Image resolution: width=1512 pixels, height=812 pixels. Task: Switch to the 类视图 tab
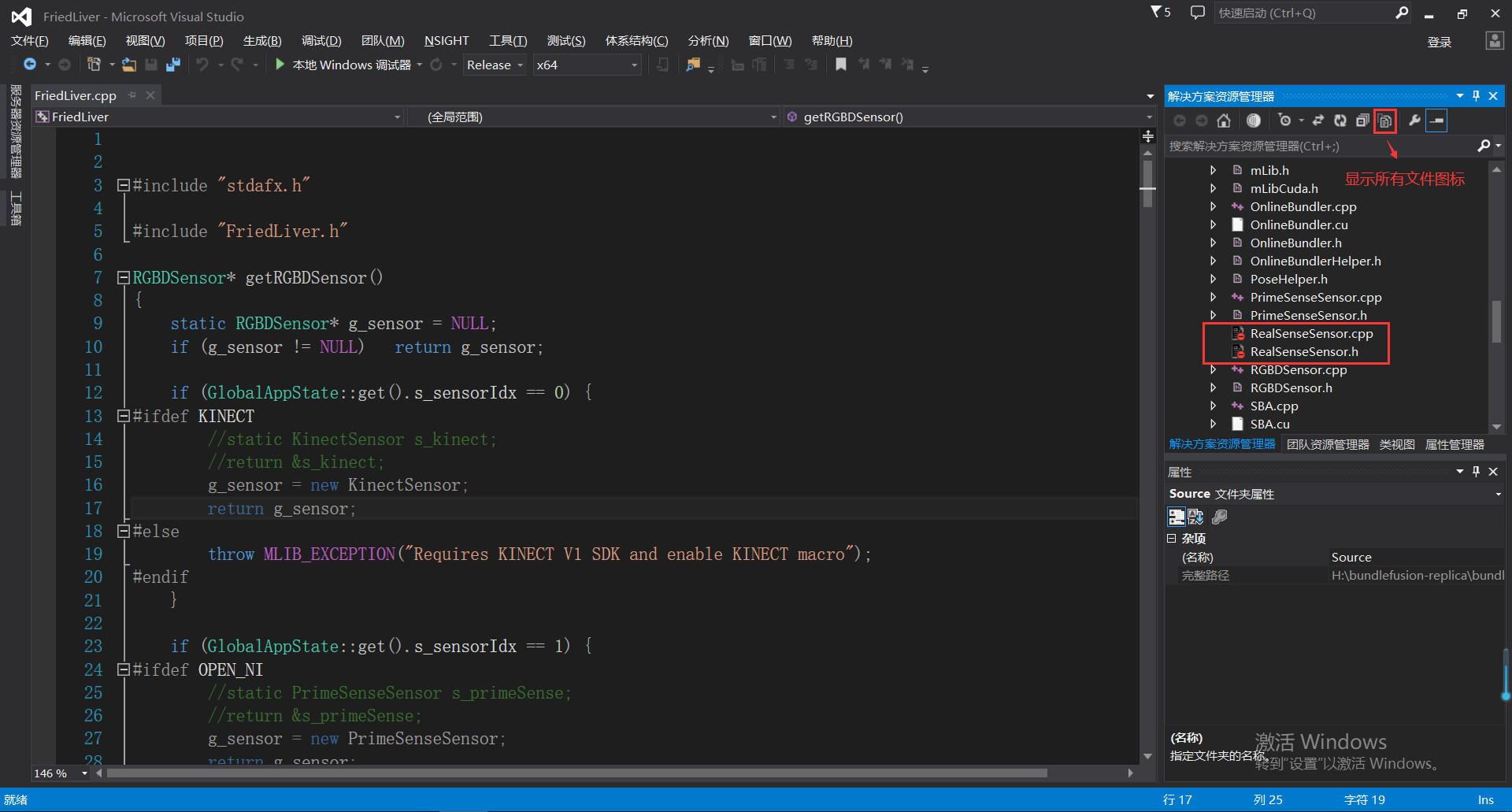tap(1397, 444)
